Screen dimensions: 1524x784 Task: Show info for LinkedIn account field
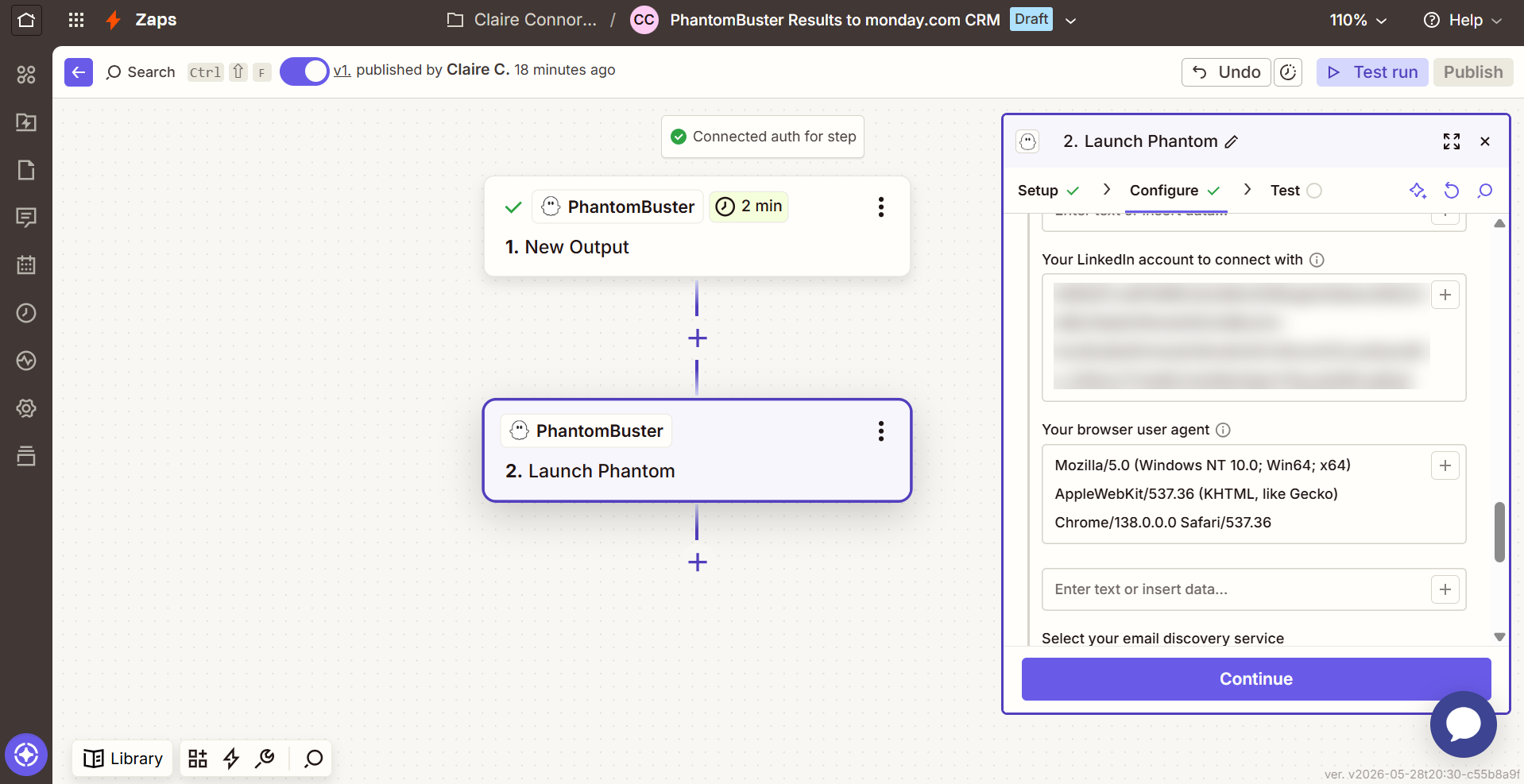(1317, 260)
